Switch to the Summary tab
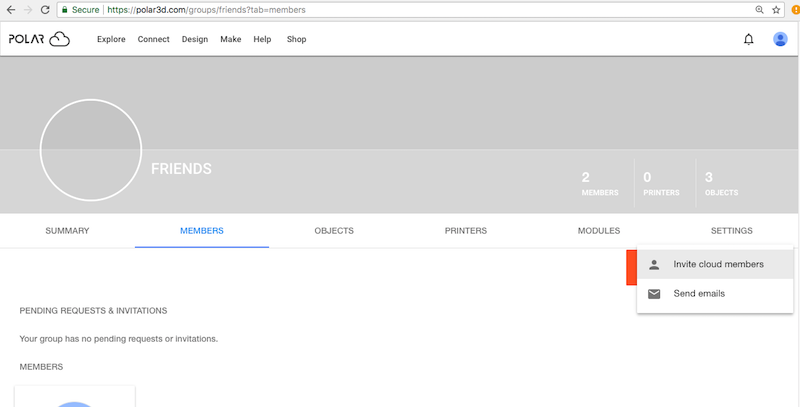 [67, 231]
